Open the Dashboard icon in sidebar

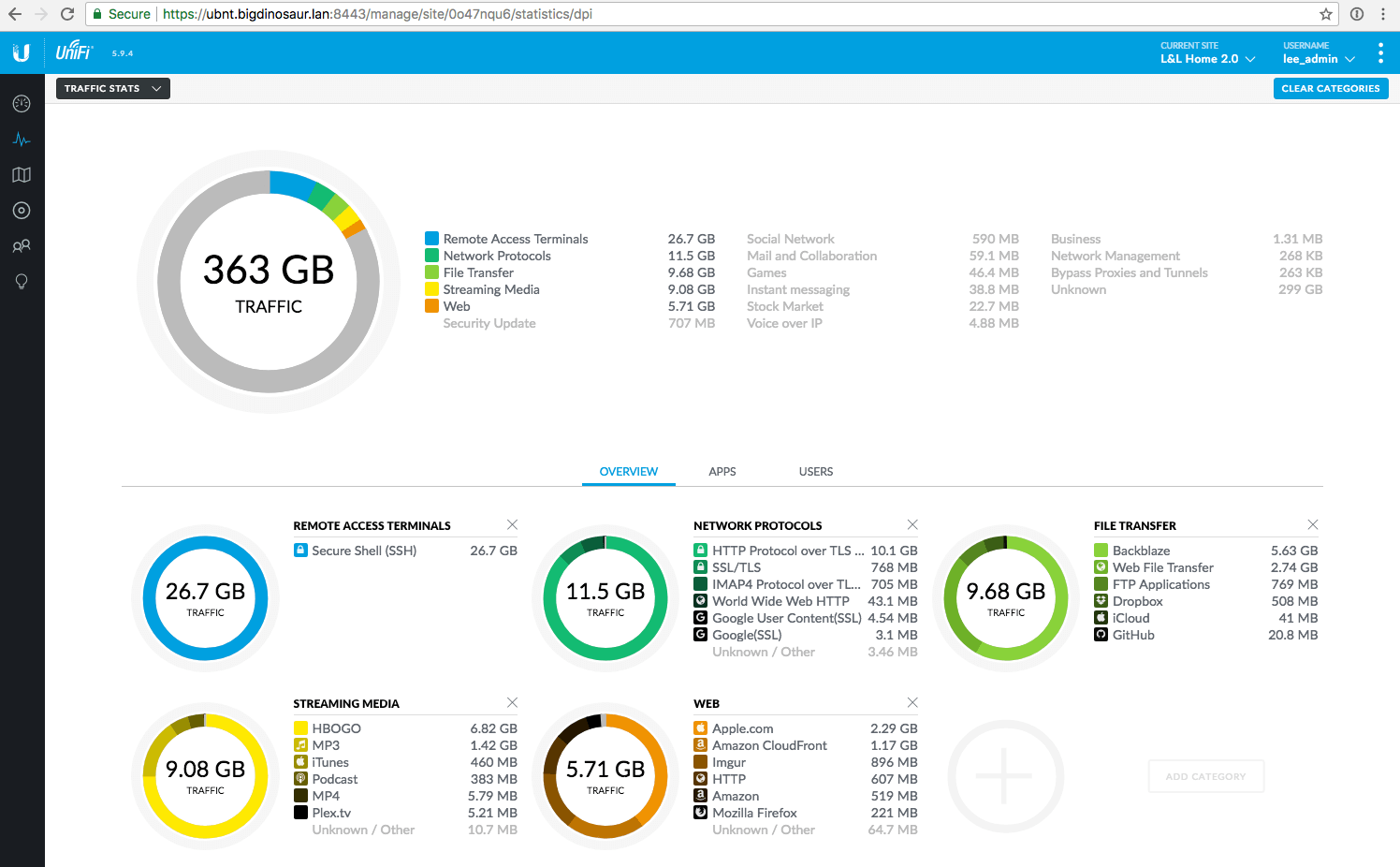coord(22,104)
